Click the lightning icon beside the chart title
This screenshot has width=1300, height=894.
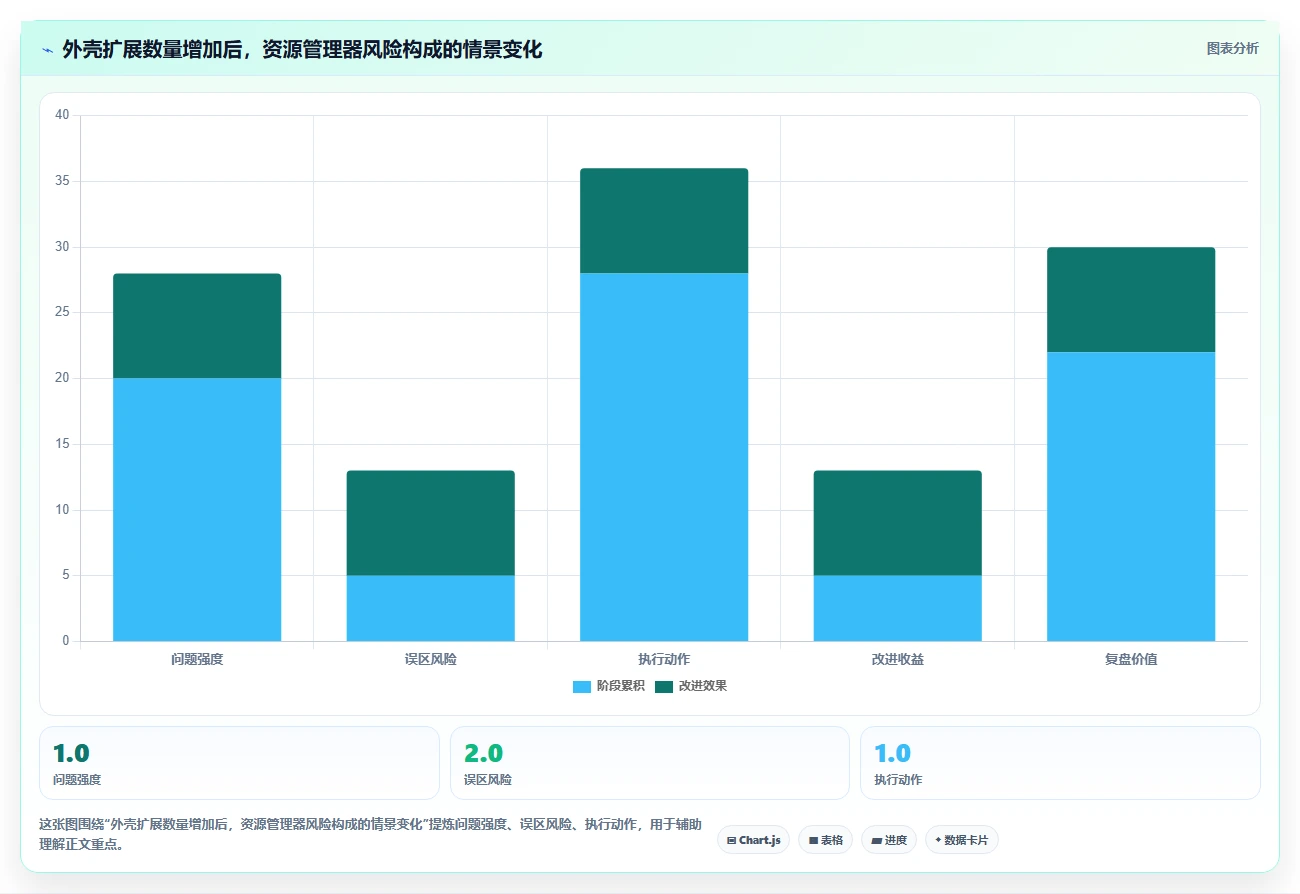[48, 50]
